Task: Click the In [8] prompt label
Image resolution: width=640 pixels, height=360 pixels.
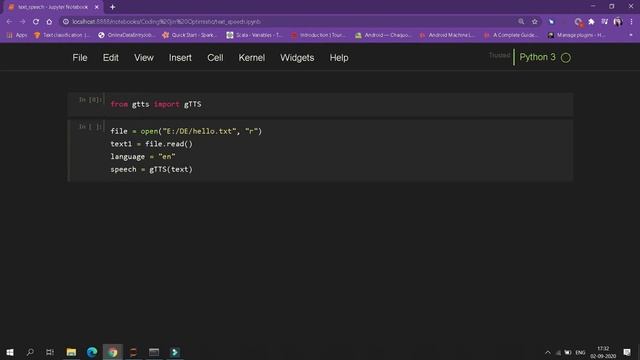Action: tap(90, 100)
